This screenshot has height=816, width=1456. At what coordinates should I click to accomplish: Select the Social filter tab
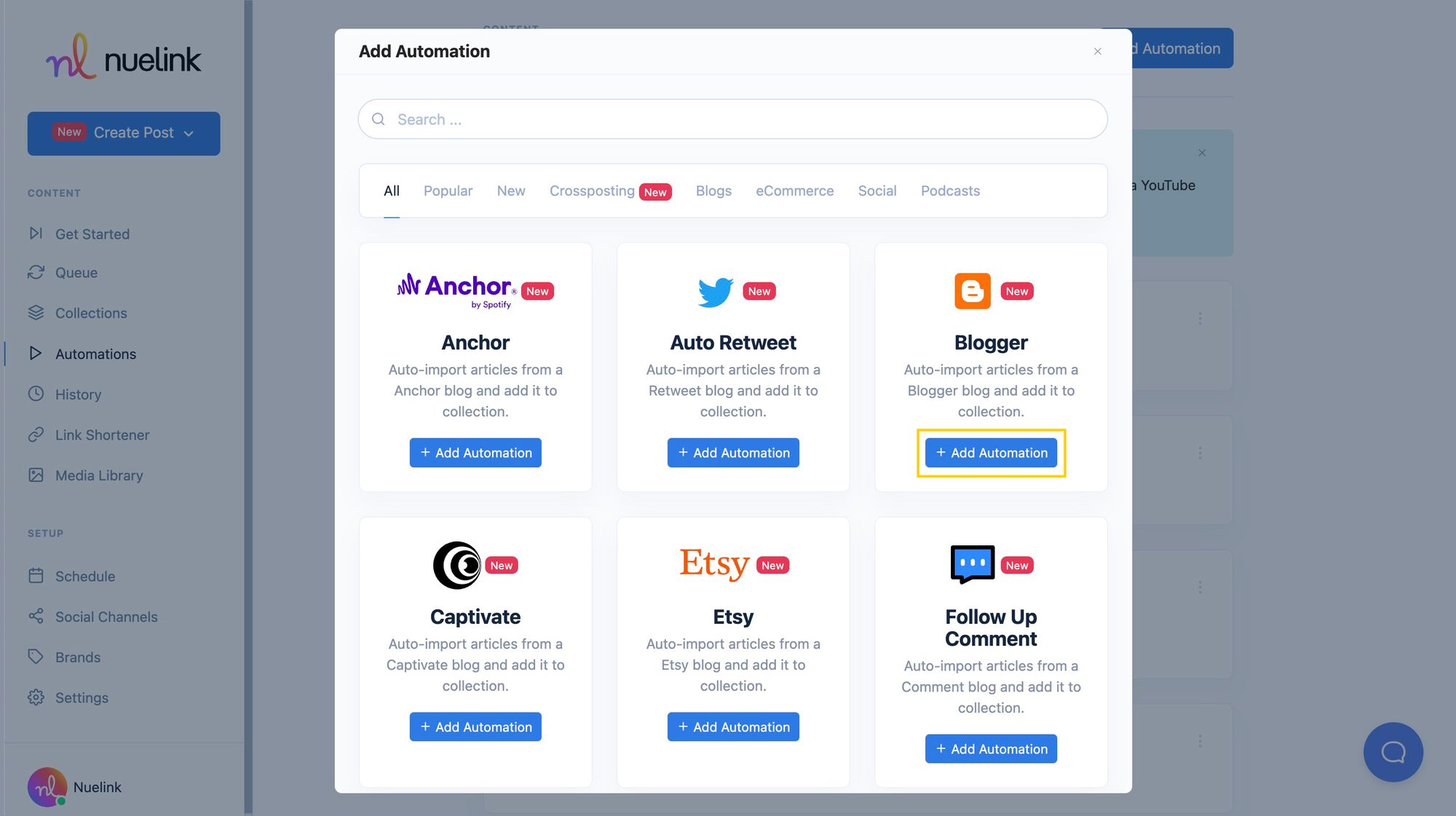(877, 190)
